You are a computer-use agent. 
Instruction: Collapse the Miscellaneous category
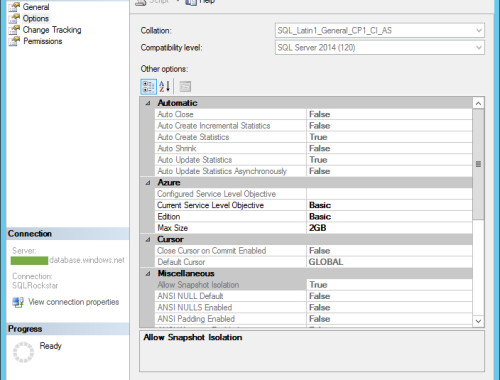(x=148, y=274)
